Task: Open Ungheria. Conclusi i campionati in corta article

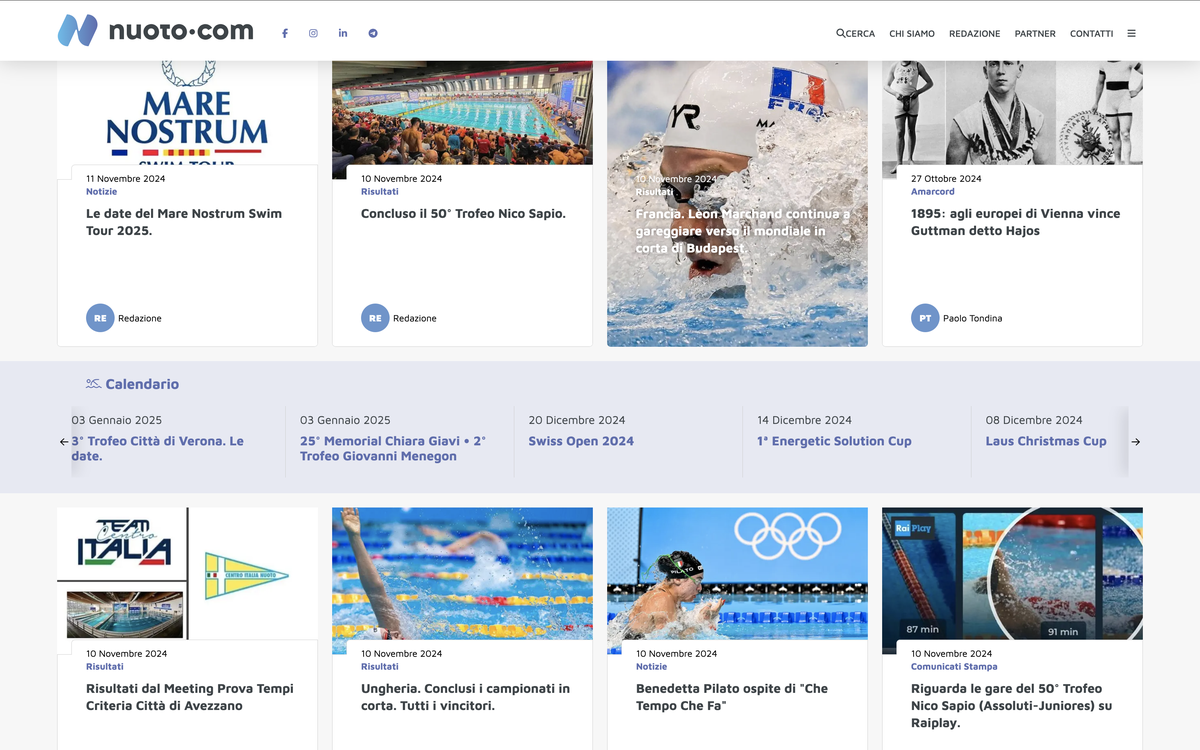Action: point(465,697)
